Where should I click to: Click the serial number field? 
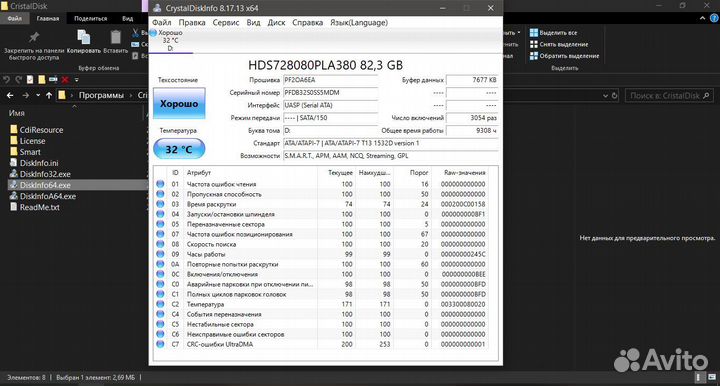pos(330,93)
